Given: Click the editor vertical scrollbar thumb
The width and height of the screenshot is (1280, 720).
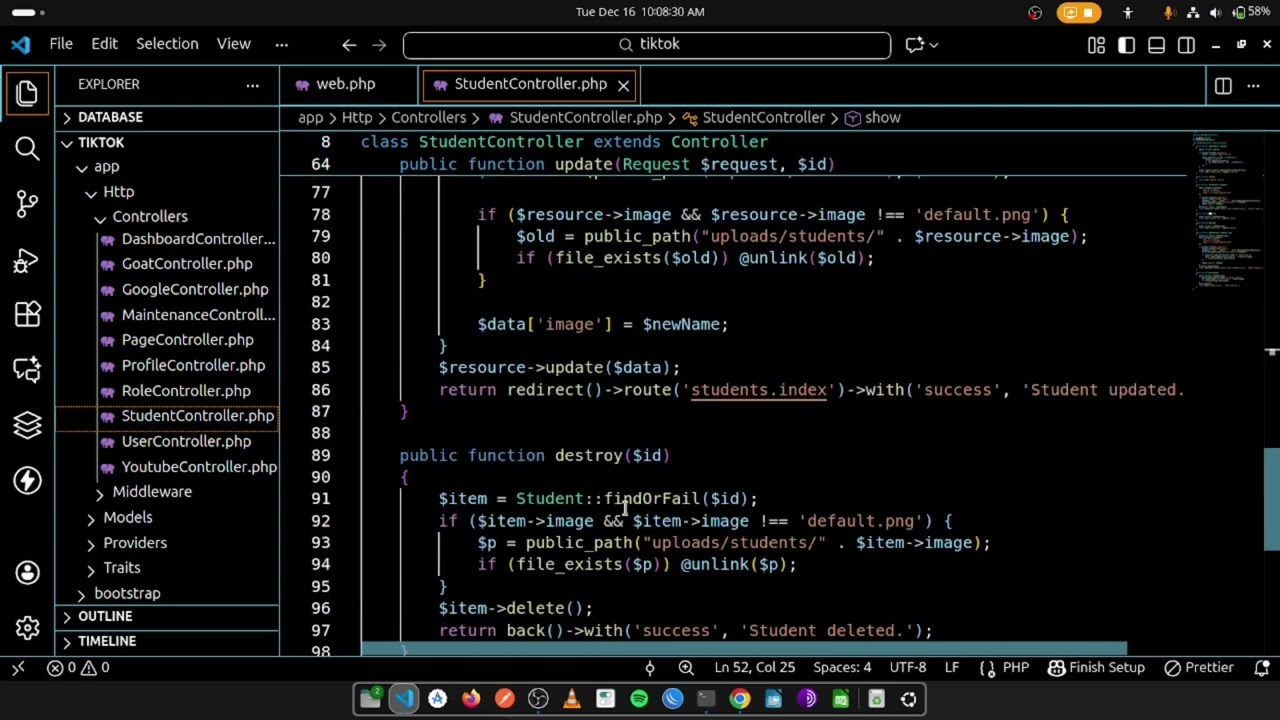Looking at the screenshot, I should coord(1272,500).
